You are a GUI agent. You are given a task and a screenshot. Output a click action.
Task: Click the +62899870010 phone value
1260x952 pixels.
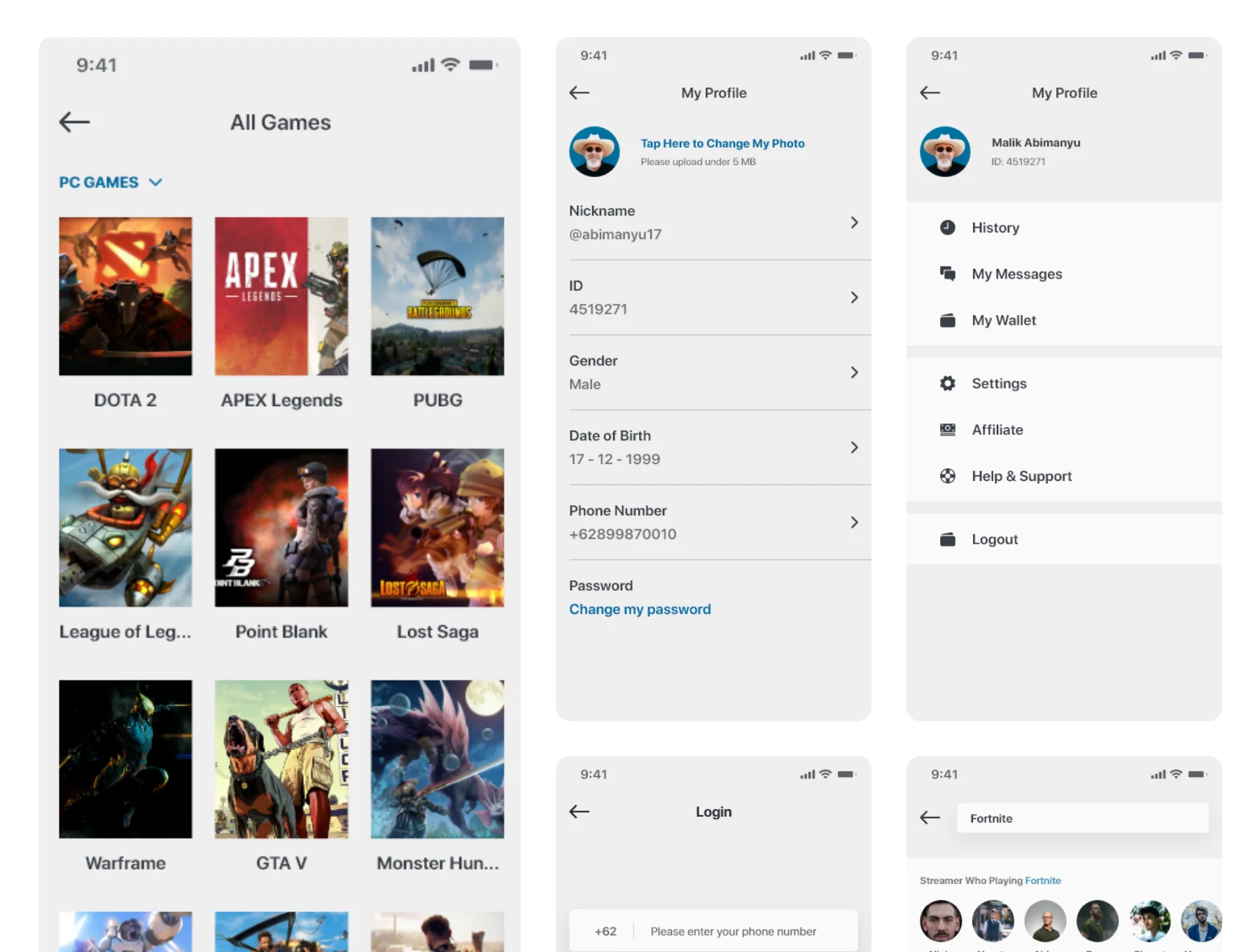(x=623, y=534)
